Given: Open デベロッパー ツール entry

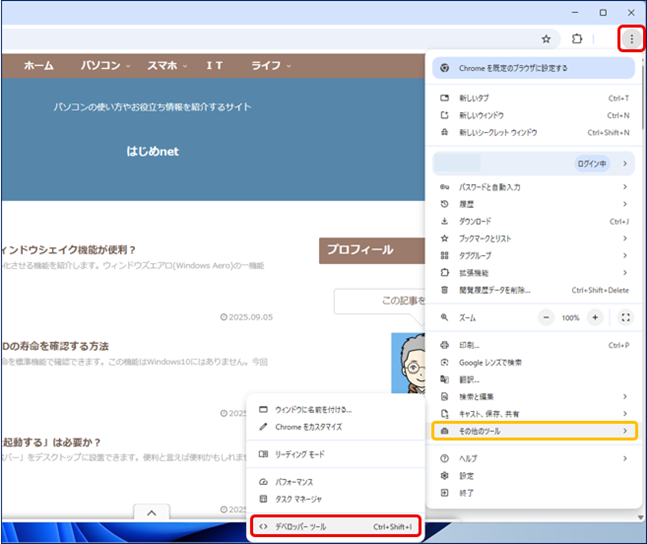Looking at the screenshot, I should [336, 526].
